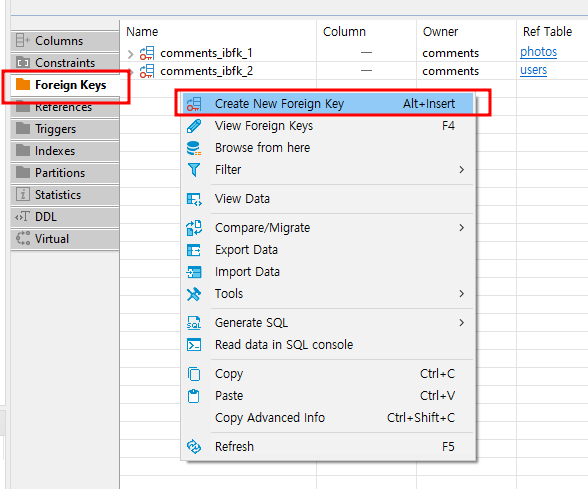Choose Copy Advanced Info
This screenshot has height=489, width=588.
(x=328, y=418)
